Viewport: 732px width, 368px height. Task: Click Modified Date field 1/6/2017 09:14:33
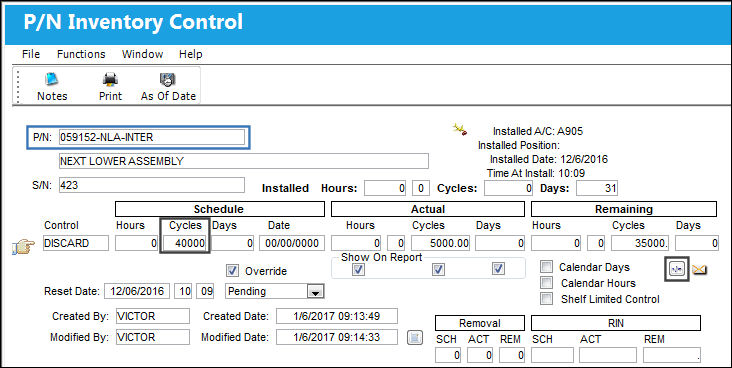click(337, 337)
